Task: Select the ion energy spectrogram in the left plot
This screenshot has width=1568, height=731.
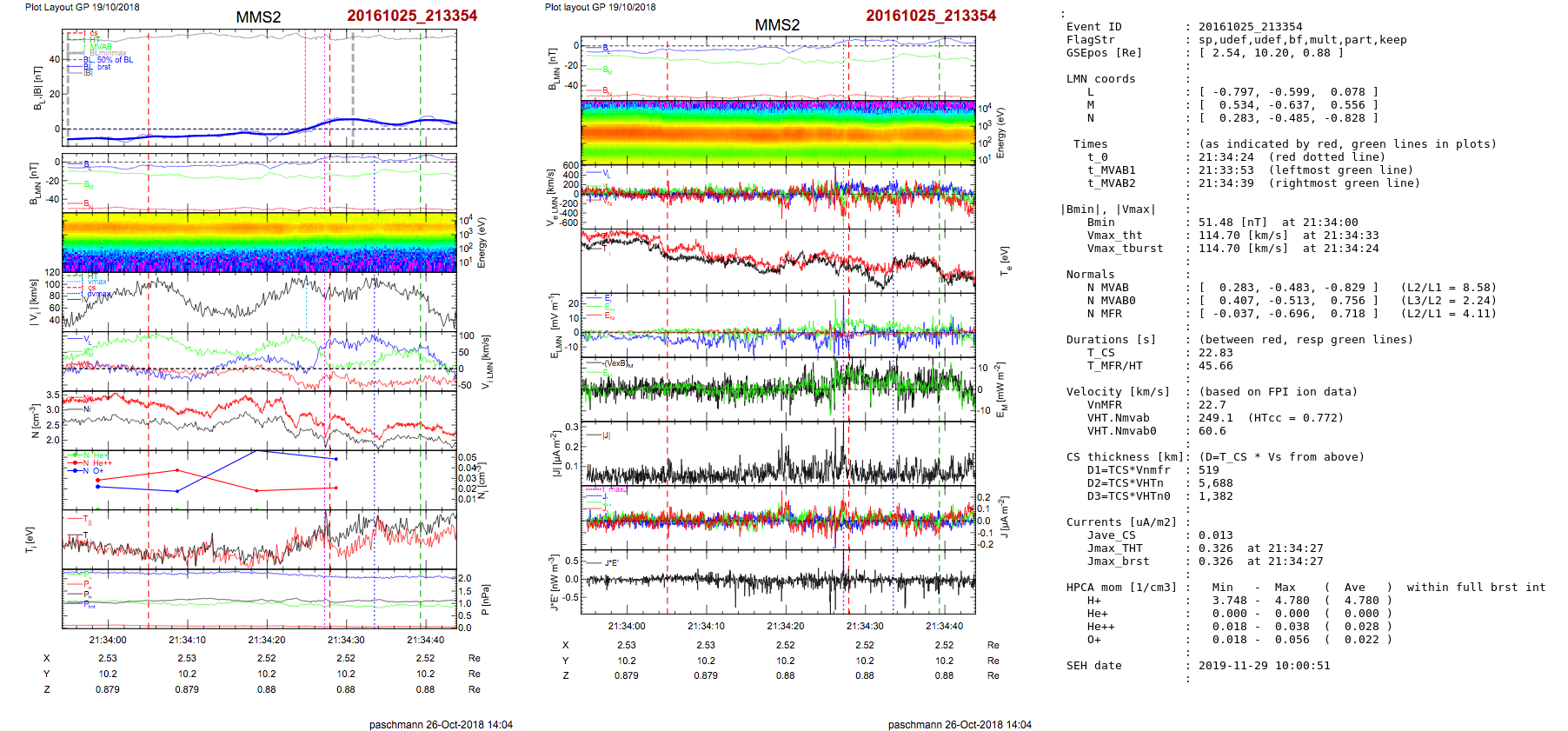Action: coord(259,243)
